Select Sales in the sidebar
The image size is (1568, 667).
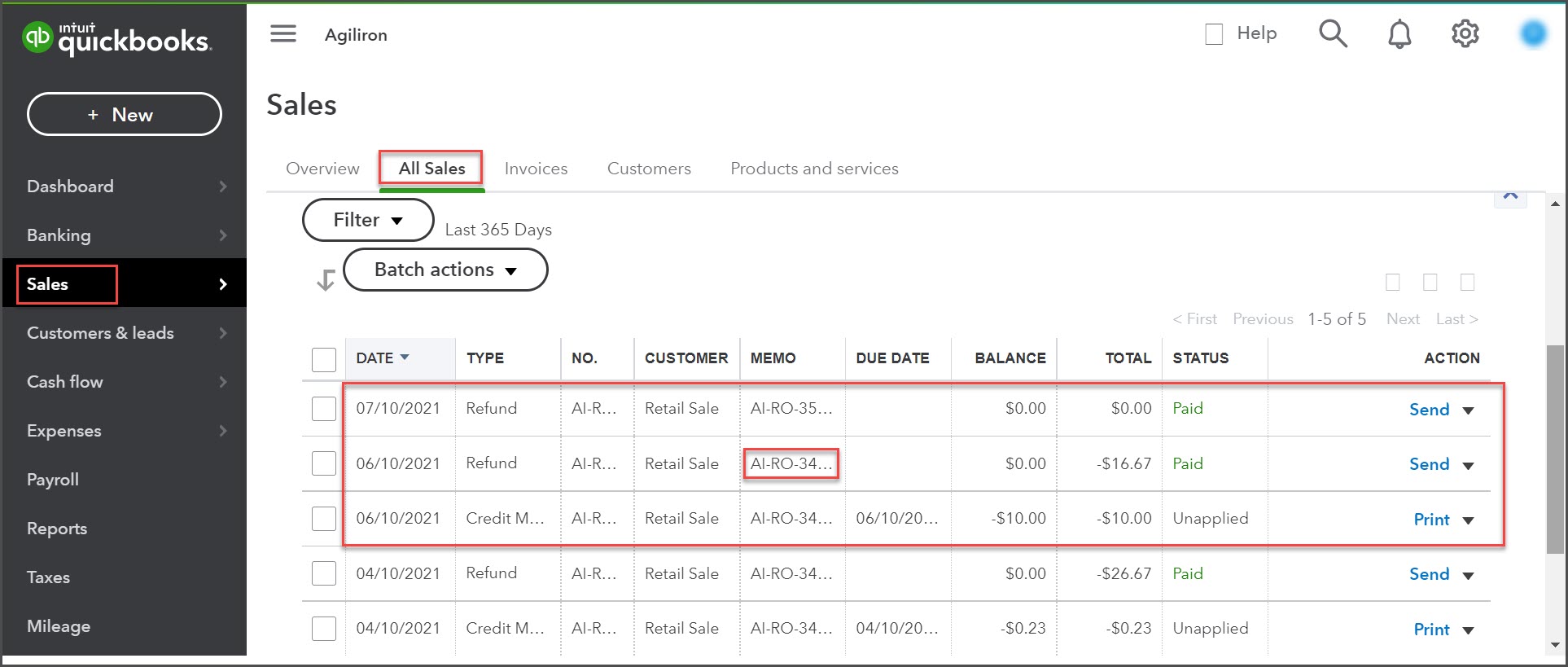pos(47,284)
